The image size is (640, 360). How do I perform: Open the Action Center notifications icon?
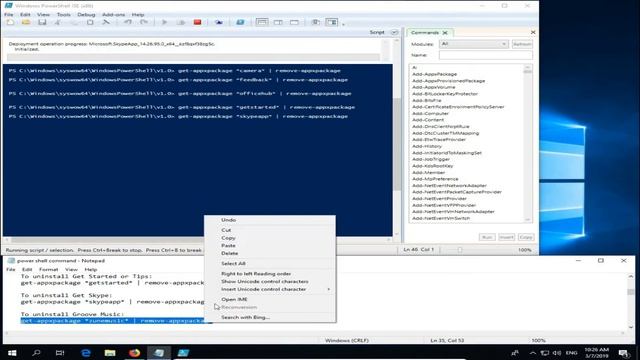pos(623,353)
